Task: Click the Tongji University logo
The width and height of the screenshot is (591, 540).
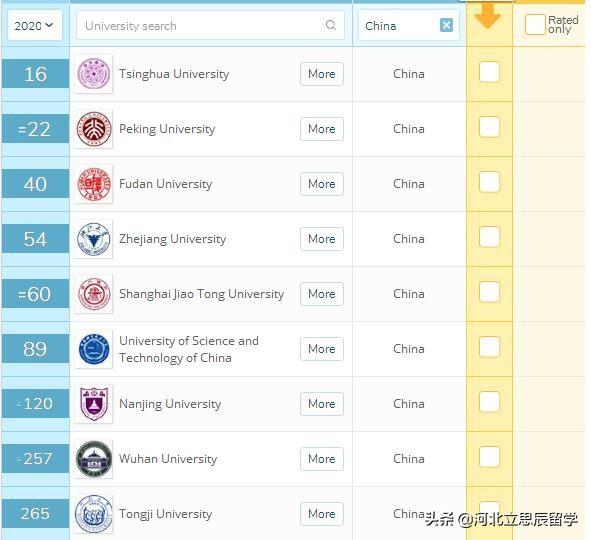Action: tap(94, 514)
